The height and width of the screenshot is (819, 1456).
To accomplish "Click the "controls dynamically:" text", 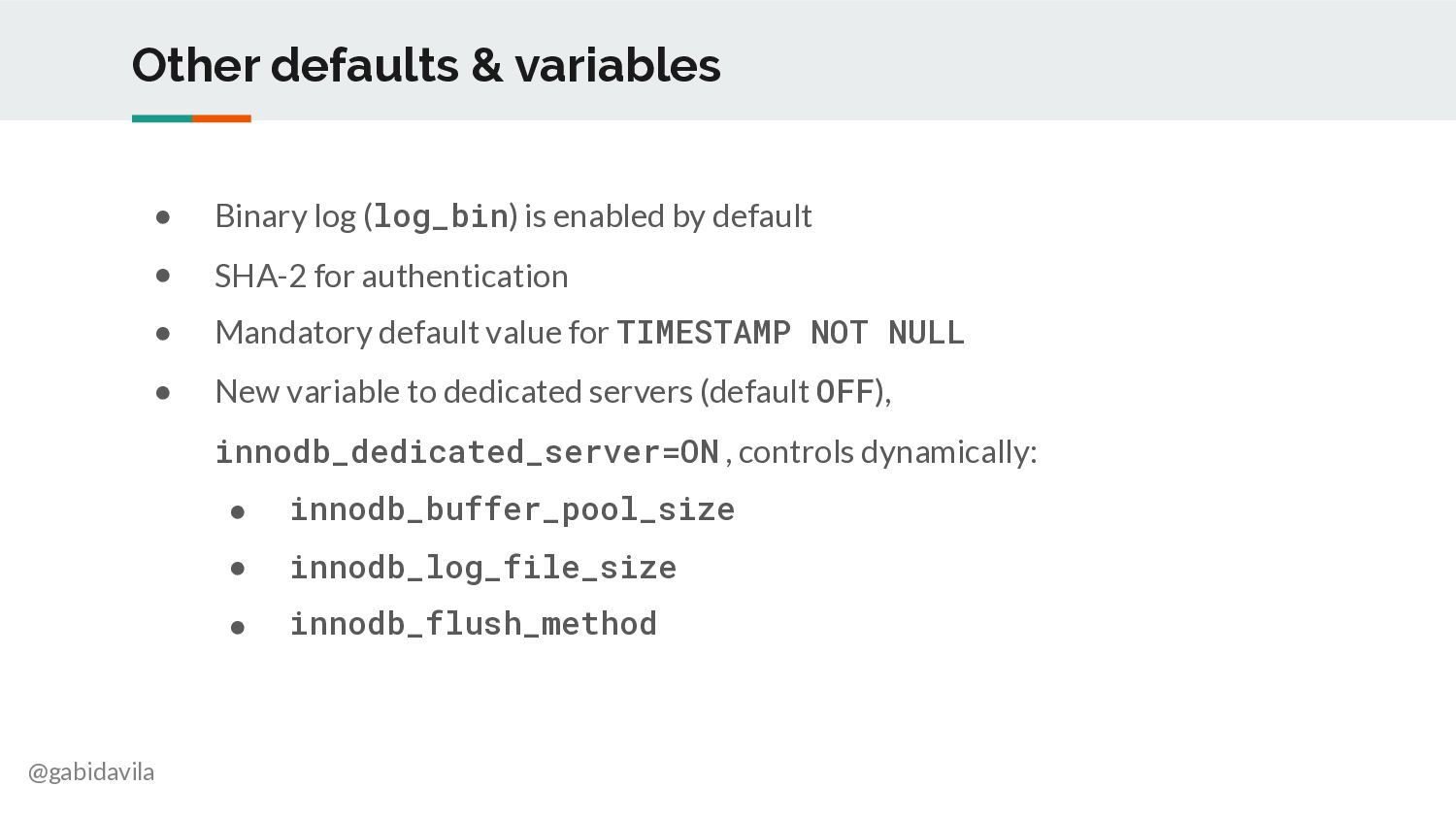I will click(x=887, y=452).
